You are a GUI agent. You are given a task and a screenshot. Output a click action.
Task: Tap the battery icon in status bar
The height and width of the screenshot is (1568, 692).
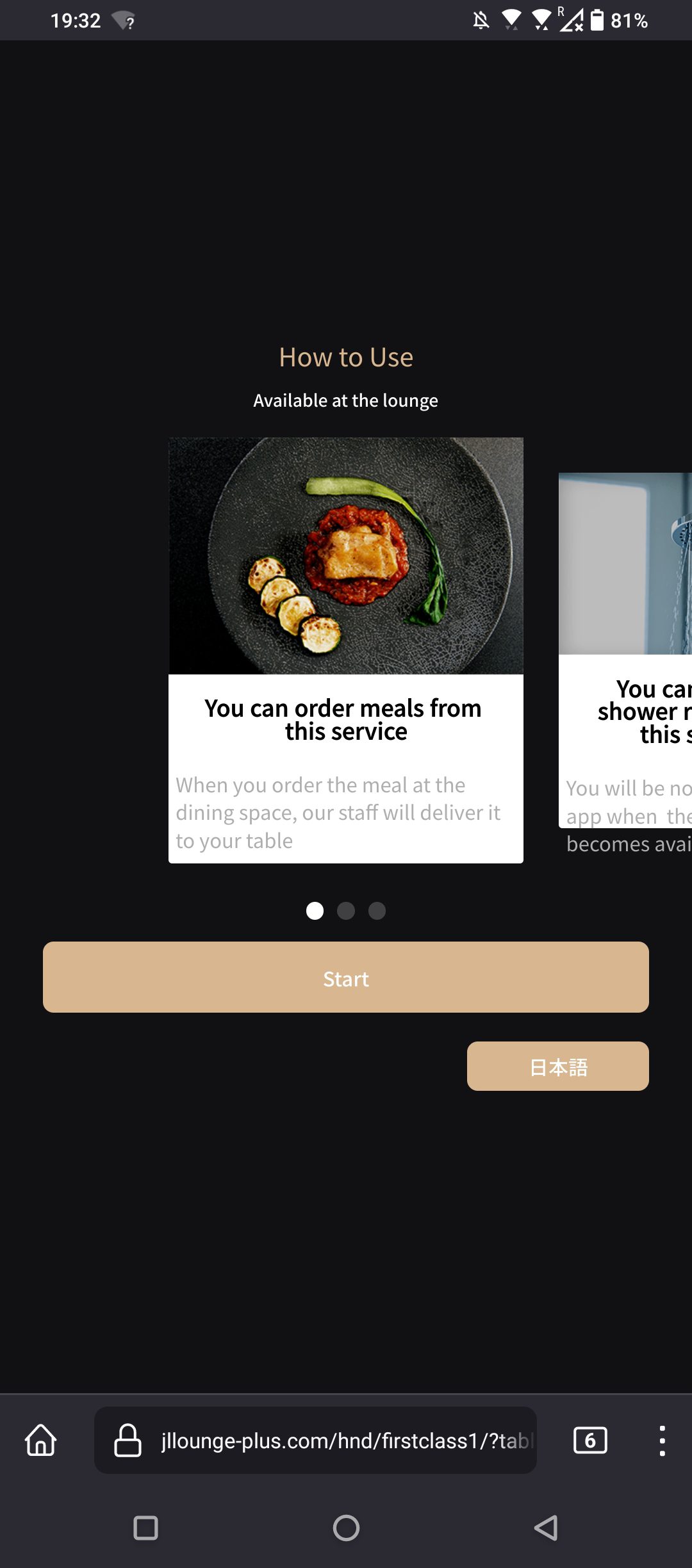point(597,20)
